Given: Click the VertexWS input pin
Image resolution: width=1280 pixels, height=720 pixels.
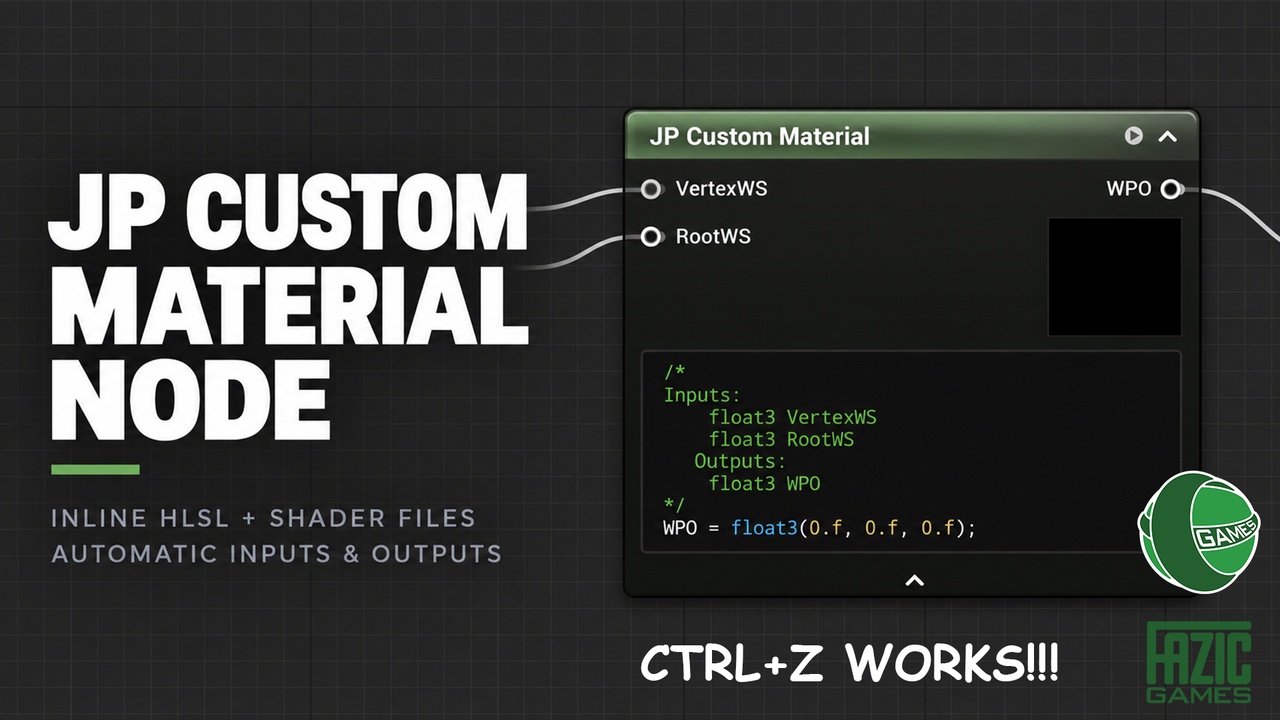Looking at the screenshot, I should [x=652, y=188].
